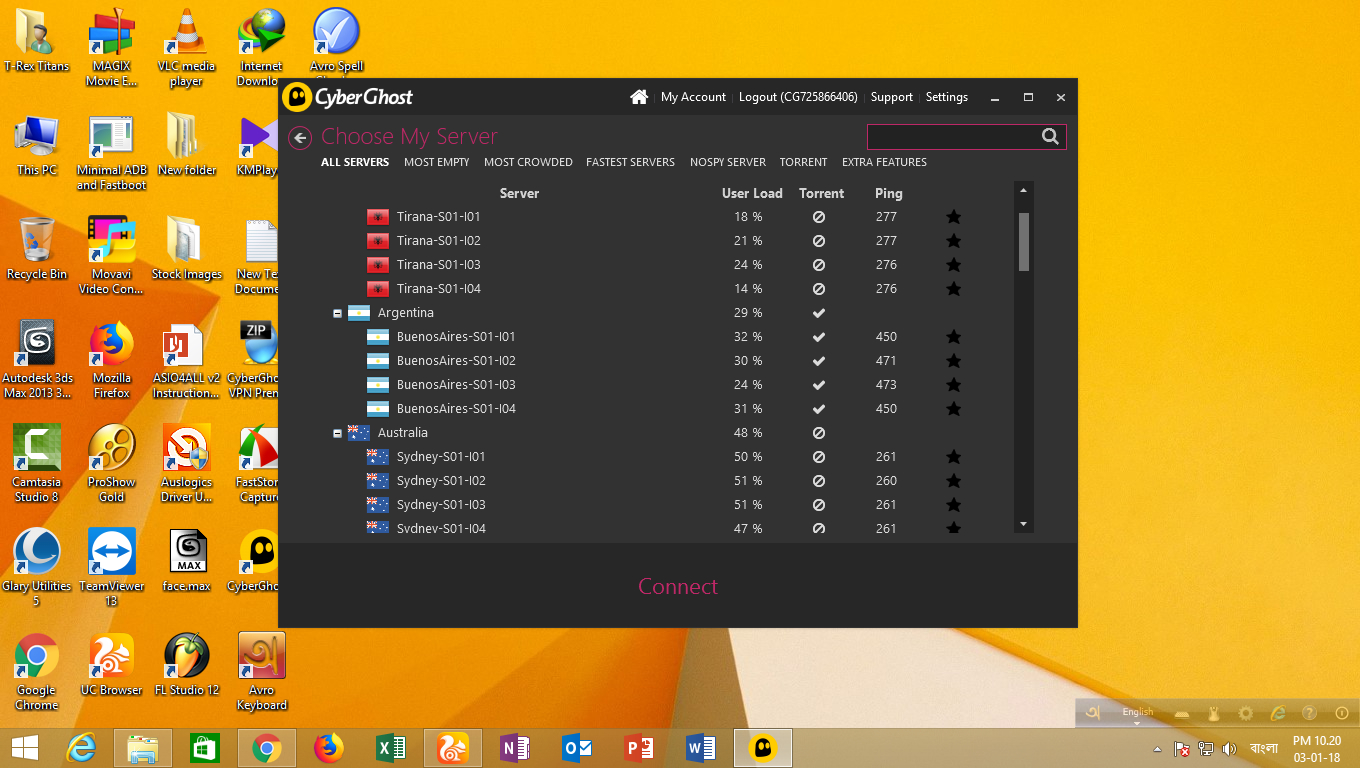Screen dimensions: 1360x768
Task: Click the scroll down arrow of server list
Action: 1023,524
